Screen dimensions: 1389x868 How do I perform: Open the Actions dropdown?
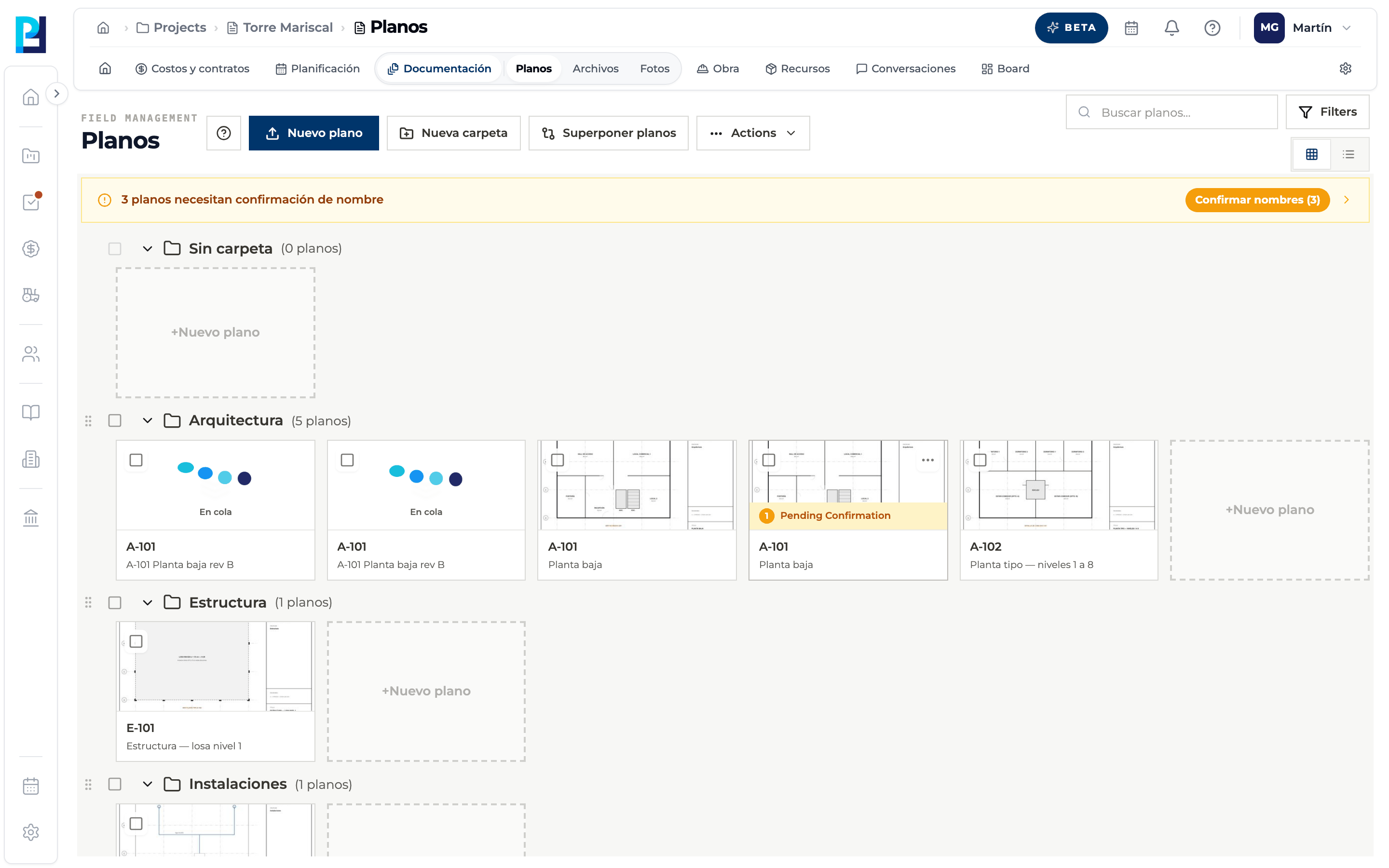point(753,133)
